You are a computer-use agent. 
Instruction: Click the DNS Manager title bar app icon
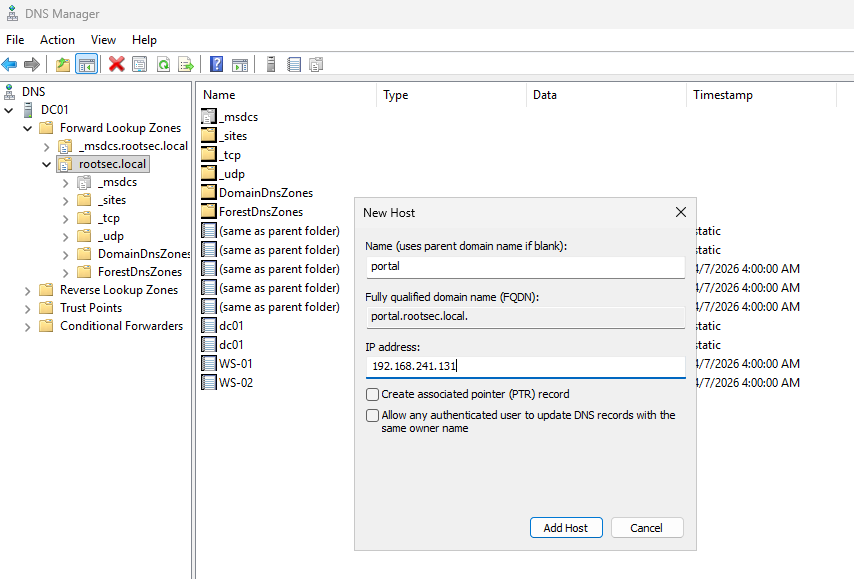(12, 14)
